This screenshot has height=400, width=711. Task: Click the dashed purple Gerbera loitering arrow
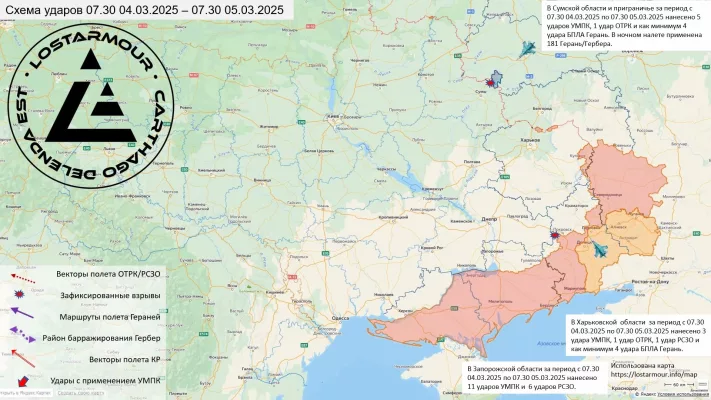pos(22,338)
